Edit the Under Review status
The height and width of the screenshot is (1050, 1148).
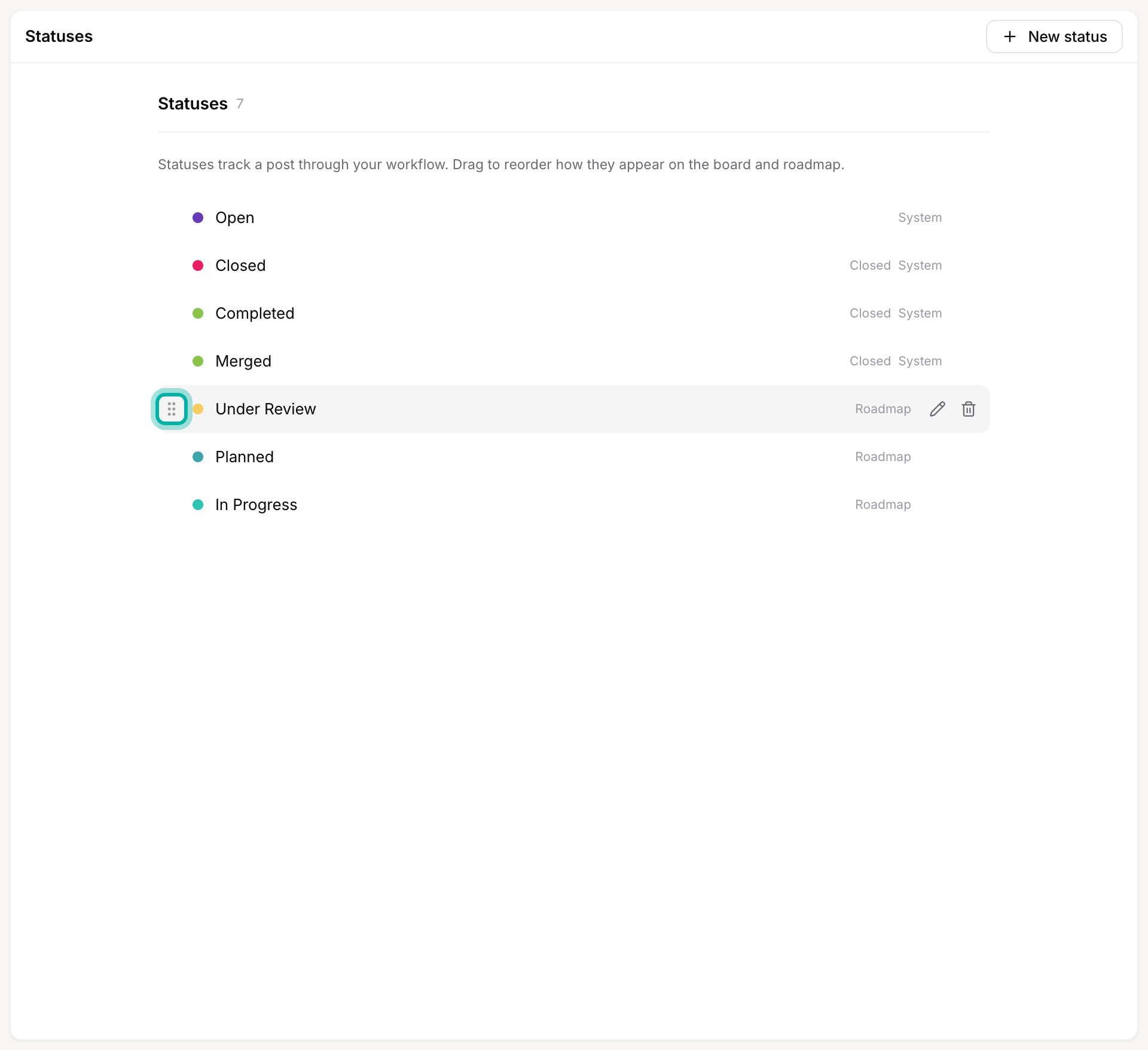938,409
